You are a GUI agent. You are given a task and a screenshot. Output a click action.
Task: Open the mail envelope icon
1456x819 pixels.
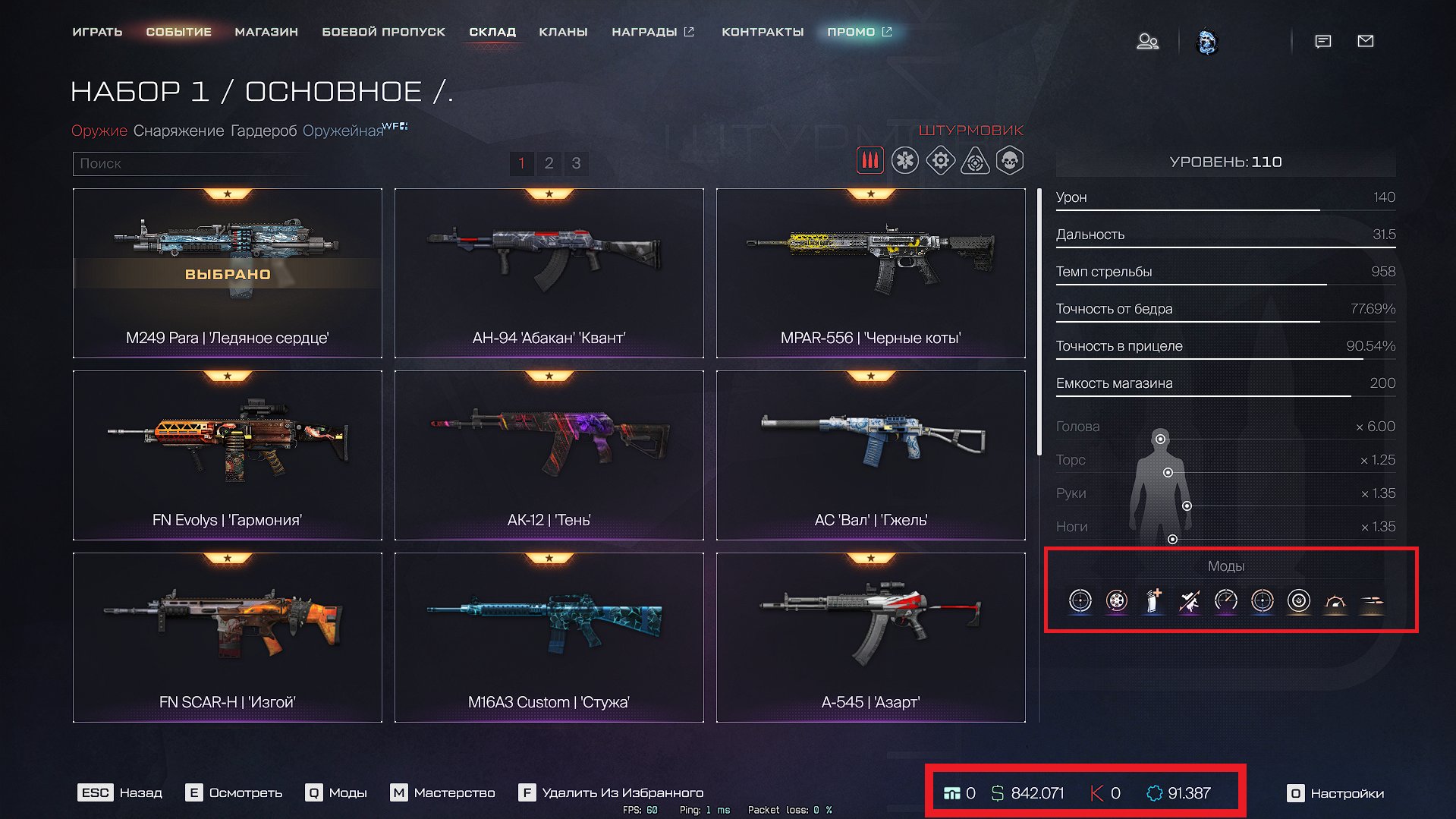coord(1366,41)
